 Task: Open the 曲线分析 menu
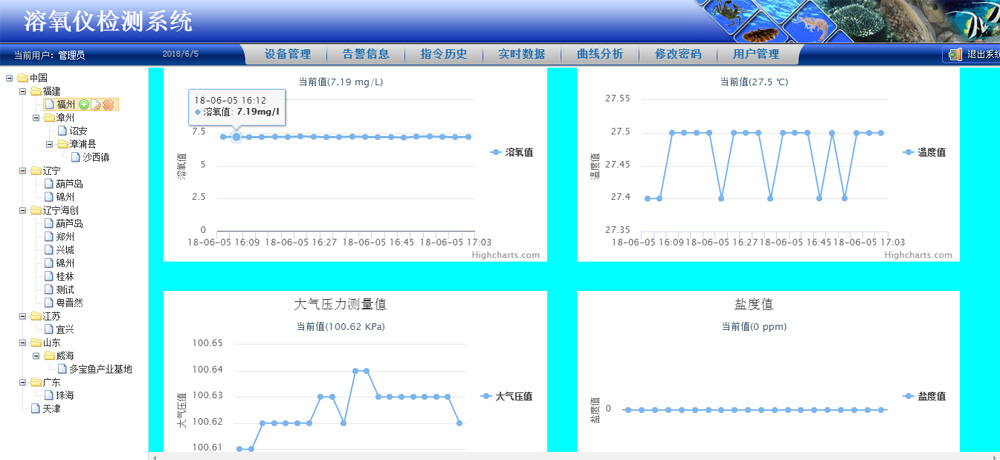pos(600,55)
